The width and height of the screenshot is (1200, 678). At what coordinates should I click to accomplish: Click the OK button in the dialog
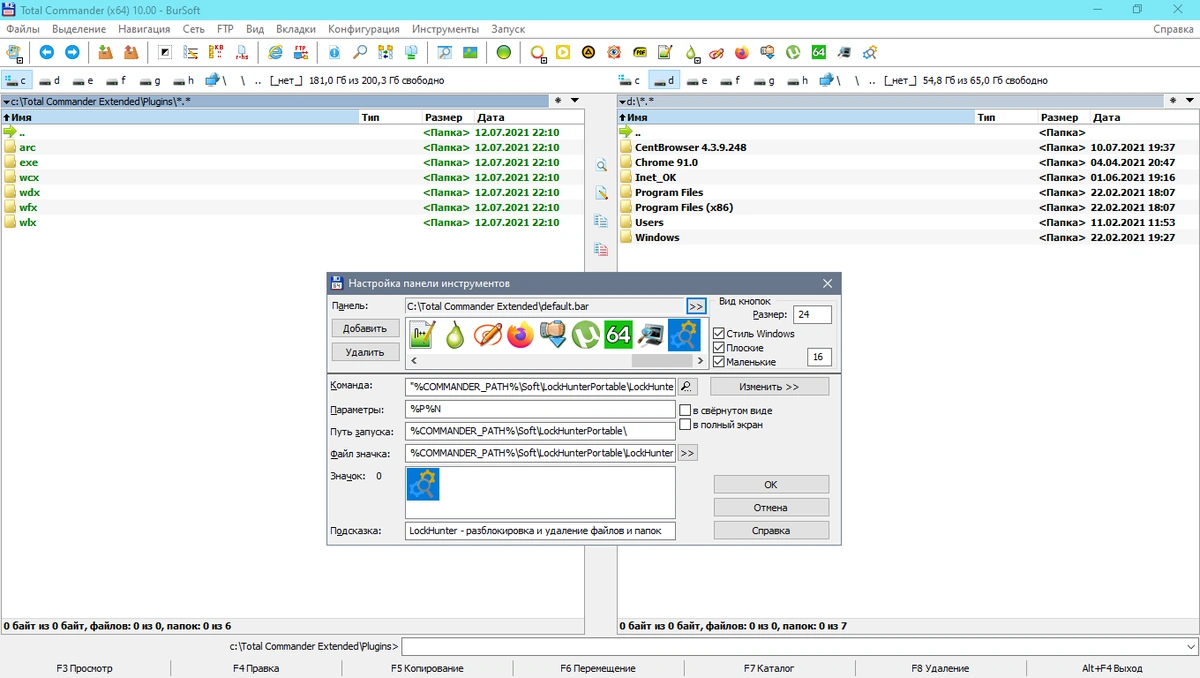(771, 484)
